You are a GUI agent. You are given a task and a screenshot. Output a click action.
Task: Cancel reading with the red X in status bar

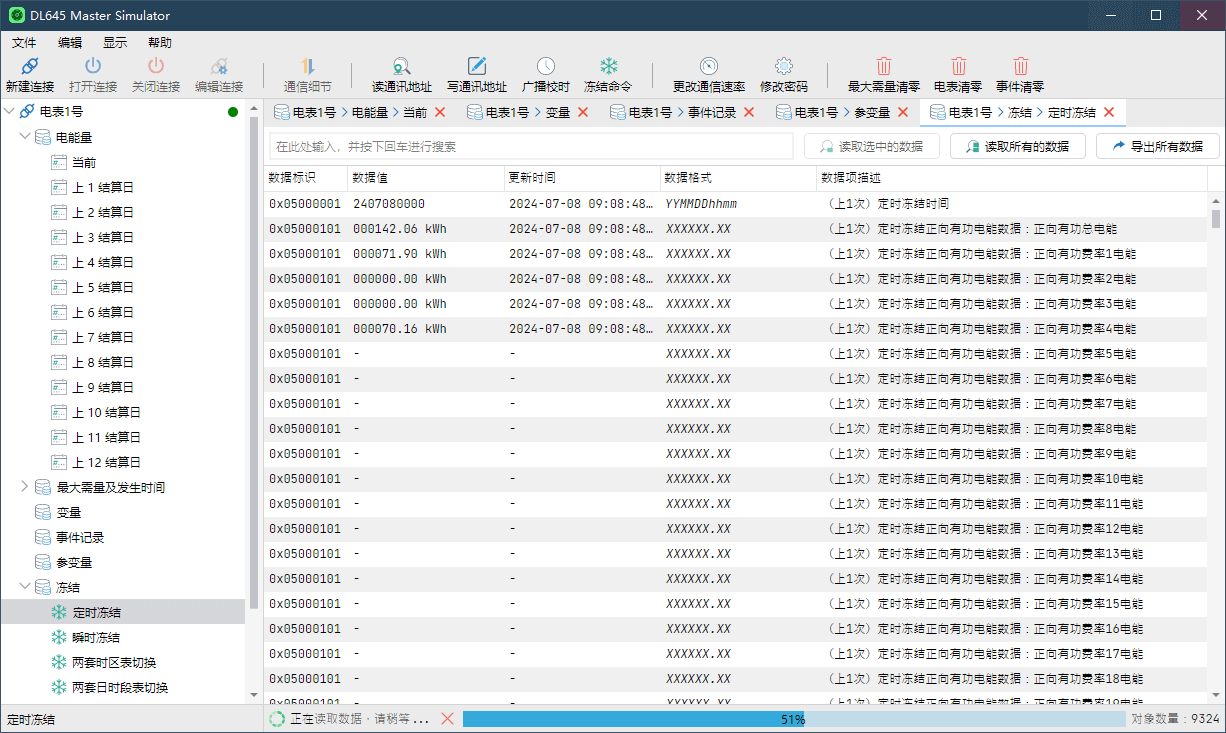click(447, 719)
